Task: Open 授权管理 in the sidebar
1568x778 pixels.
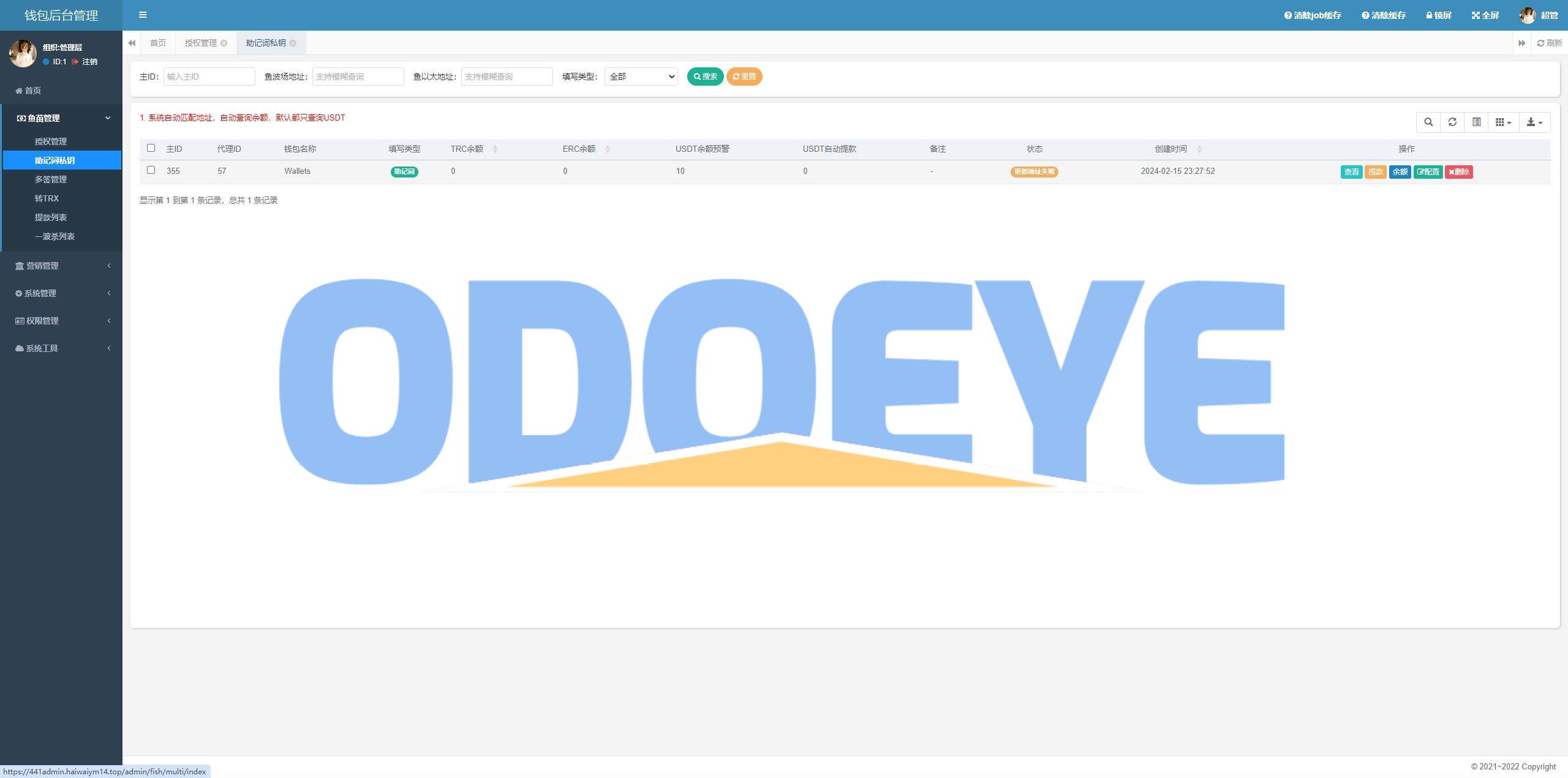Action: [50, 141]
